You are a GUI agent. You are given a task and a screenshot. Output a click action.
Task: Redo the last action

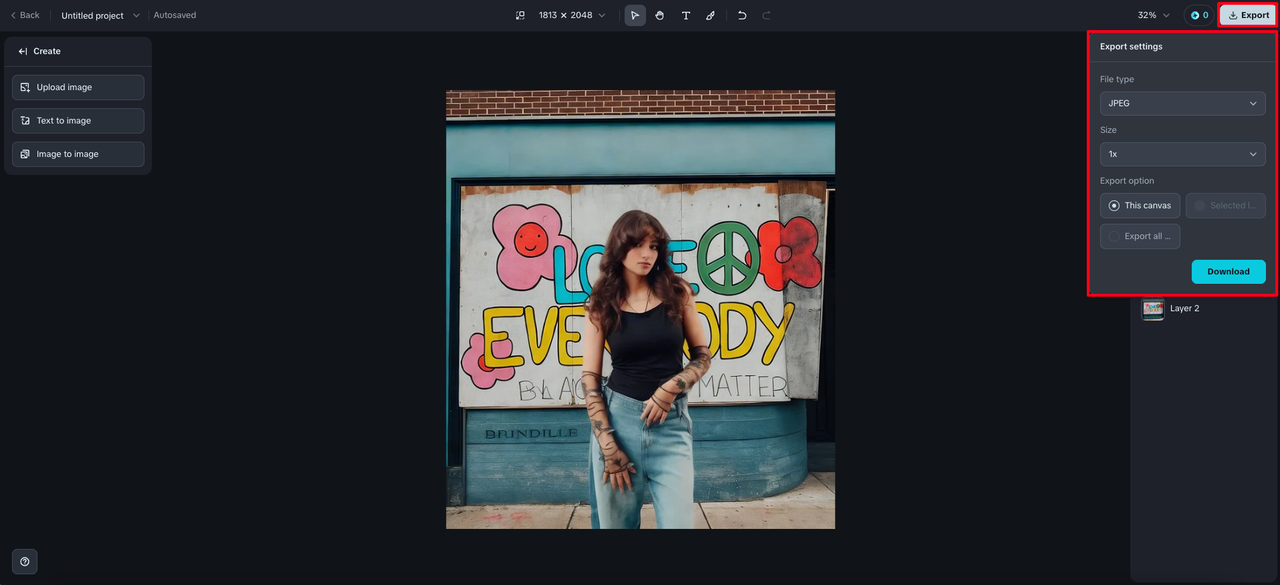tap(767, 15)
